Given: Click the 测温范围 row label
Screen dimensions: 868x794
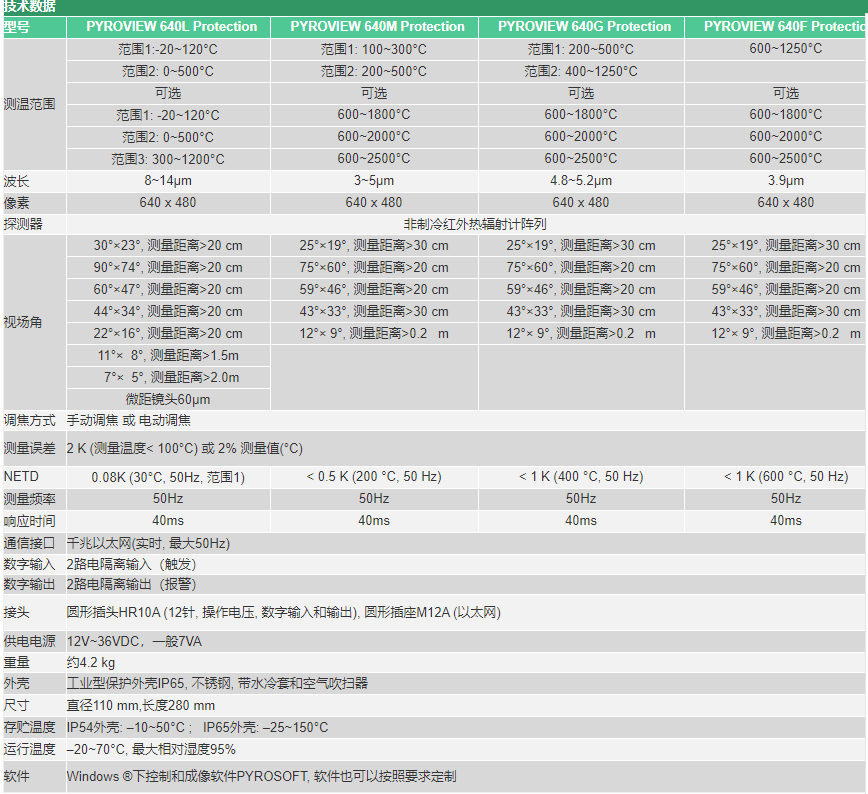Looking at the screenshot, I should pos(29,104).
